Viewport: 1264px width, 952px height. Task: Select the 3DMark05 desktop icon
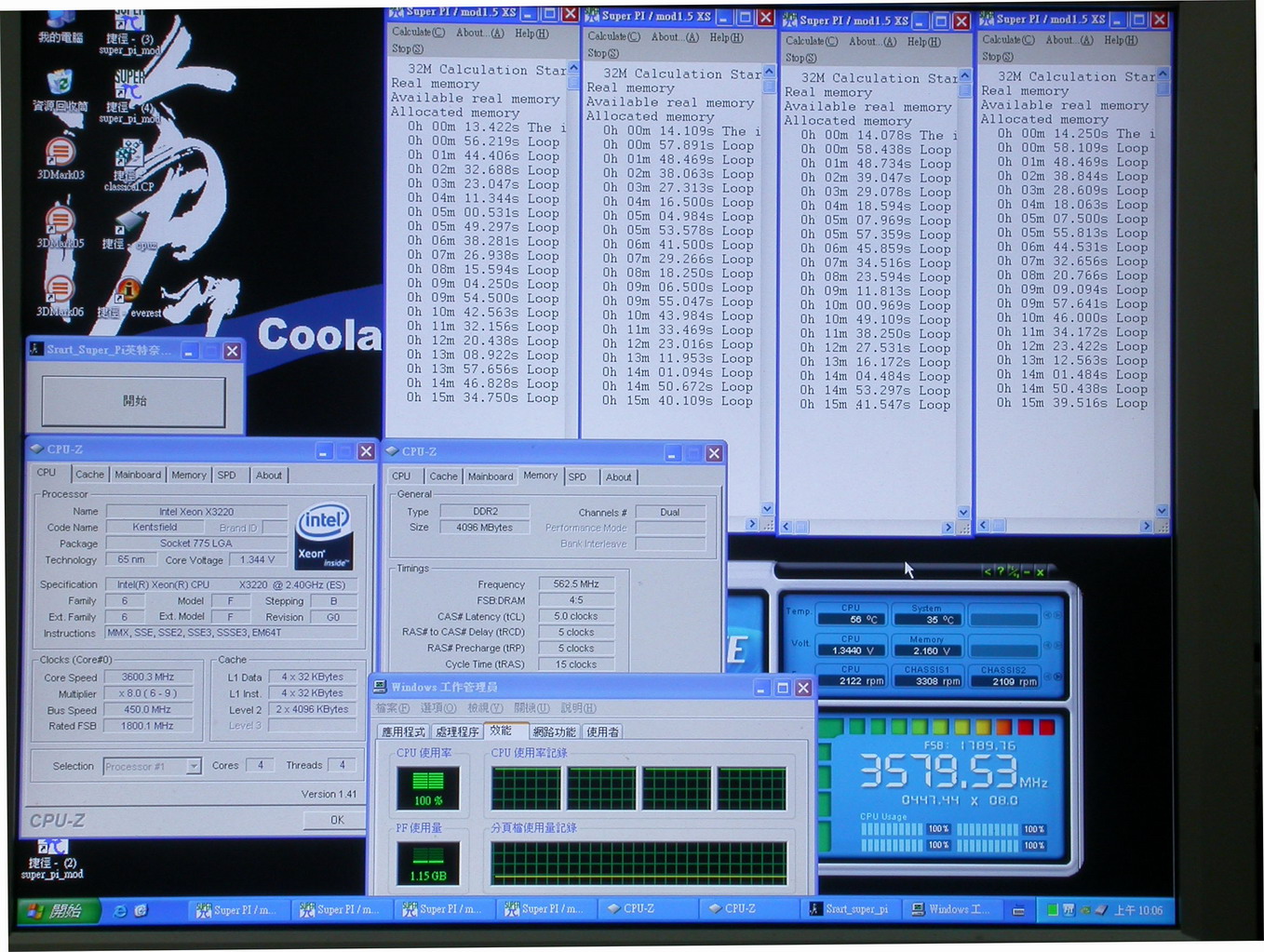coord(61,227)
